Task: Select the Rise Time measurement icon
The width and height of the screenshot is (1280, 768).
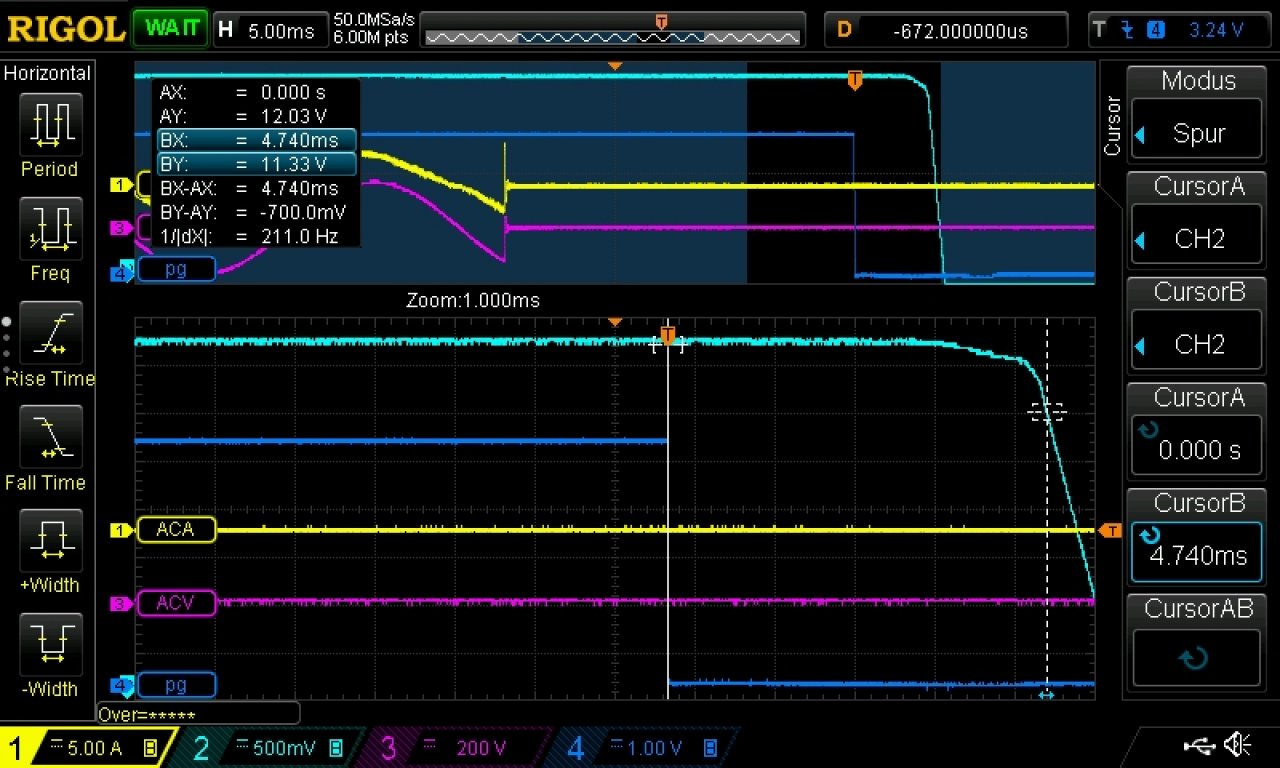Action: (x=50, y=332)
